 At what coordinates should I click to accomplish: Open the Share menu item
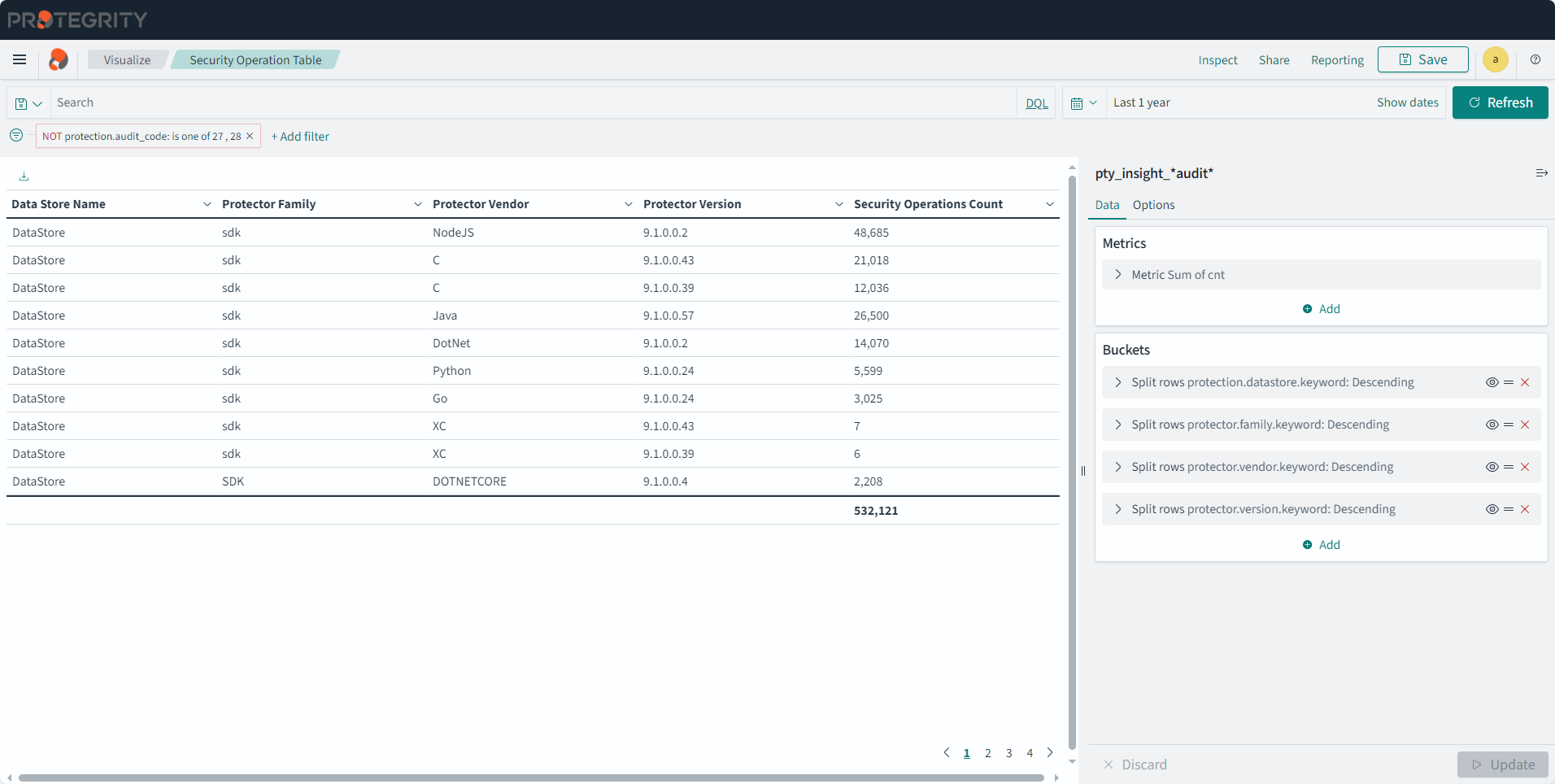point(1274,59)
